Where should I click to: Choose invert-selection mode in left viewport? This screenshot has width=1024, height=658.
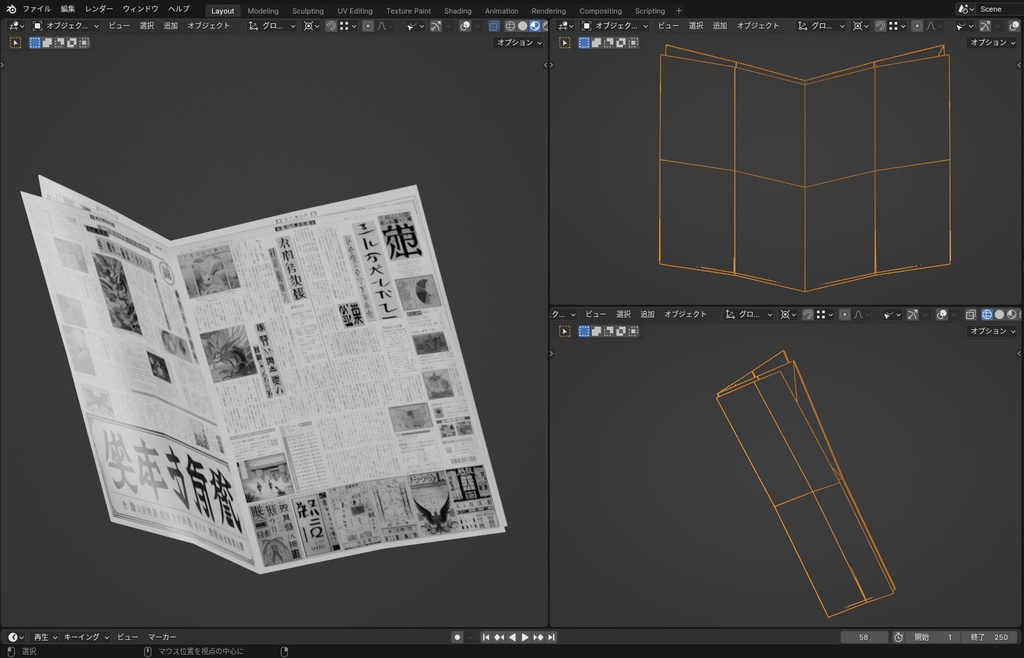tap(72, 43)
